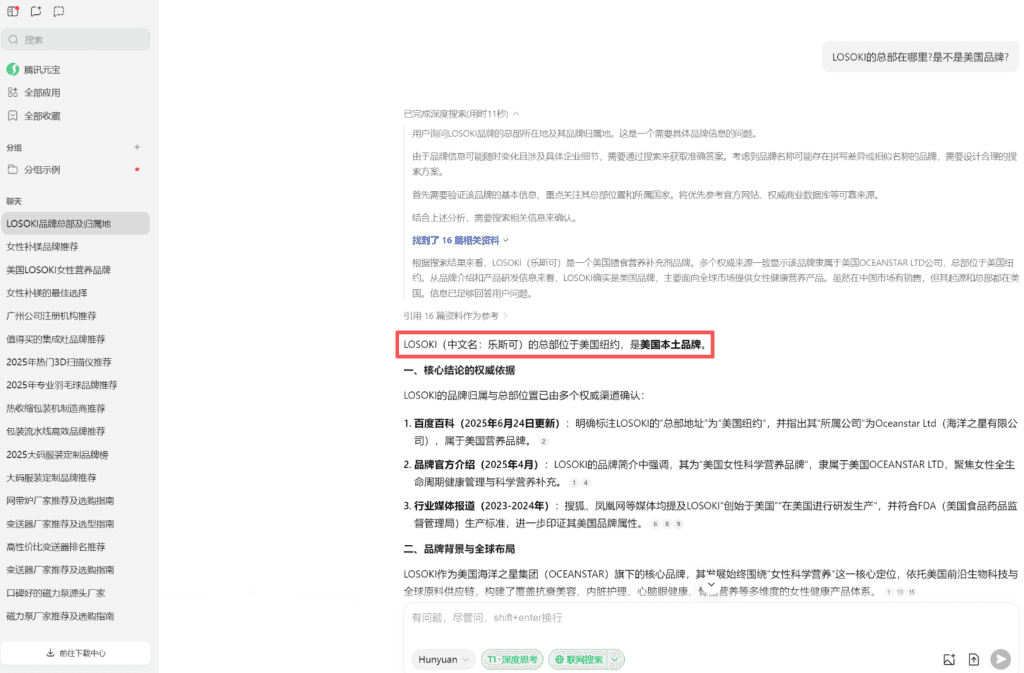Image resolution: width=1024 pixels, height=673 pixels.
Task: Collapse the 已完成深度搜索 reasoning section
Action: [x=462, y=112]
